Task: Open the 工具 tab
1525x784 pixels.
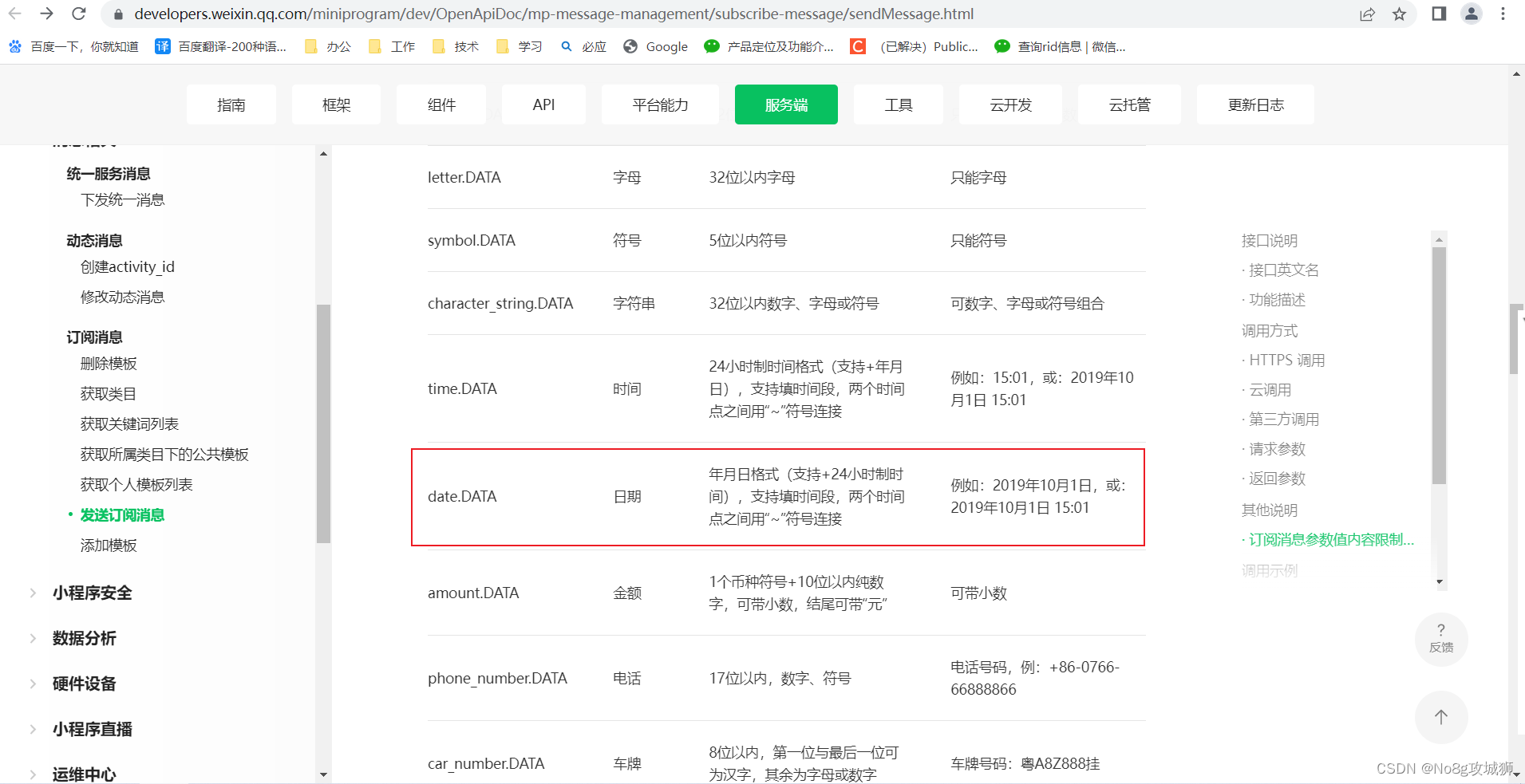Action: pyautogui.click(x=899, y=104)
